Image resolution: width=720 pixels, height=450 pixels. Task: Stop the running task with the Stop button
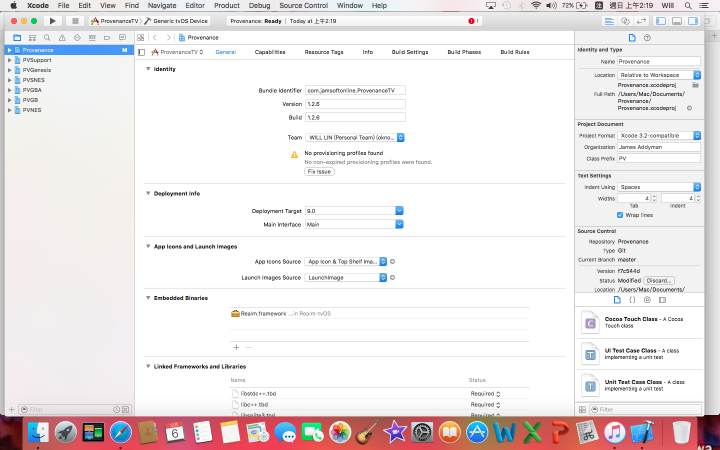pos(75,21)
